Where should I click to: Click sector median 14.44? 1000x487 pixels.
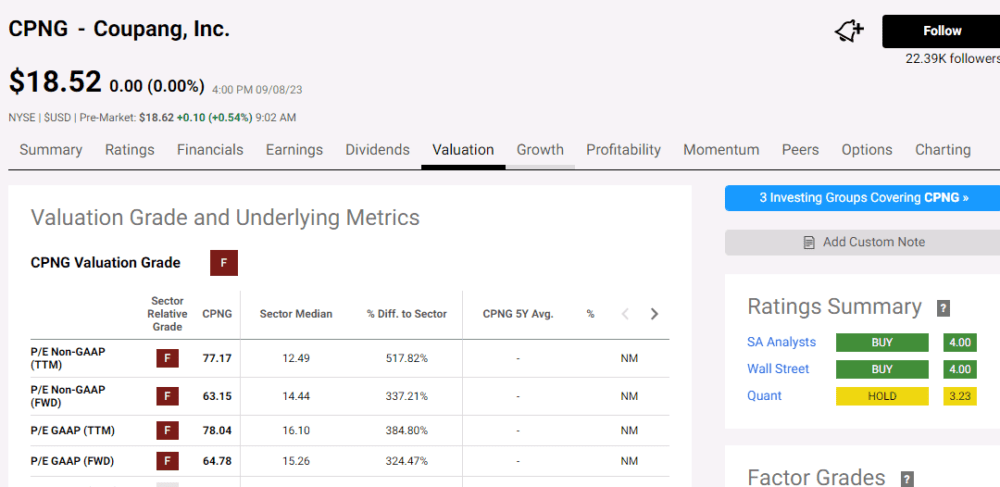pyautogui.click(x=296, y=396)
